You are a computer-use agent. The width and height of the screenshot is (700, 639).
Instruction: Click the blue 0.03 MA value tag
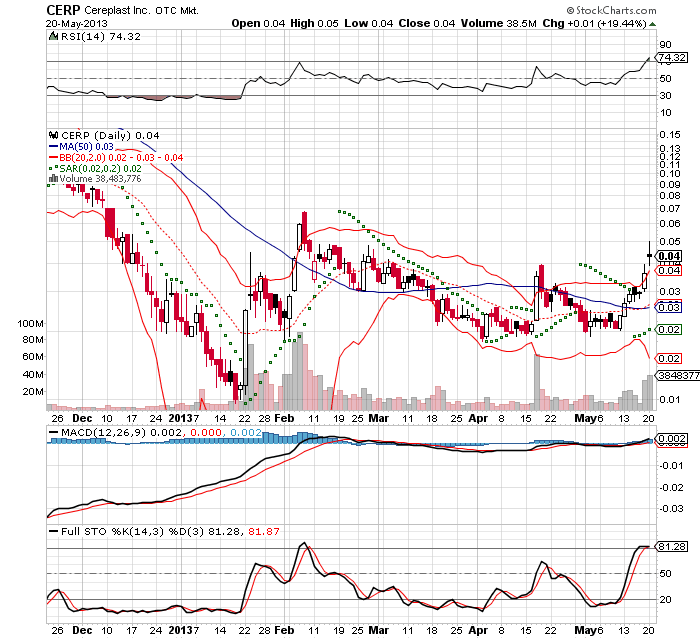click(x=669, y=307)
